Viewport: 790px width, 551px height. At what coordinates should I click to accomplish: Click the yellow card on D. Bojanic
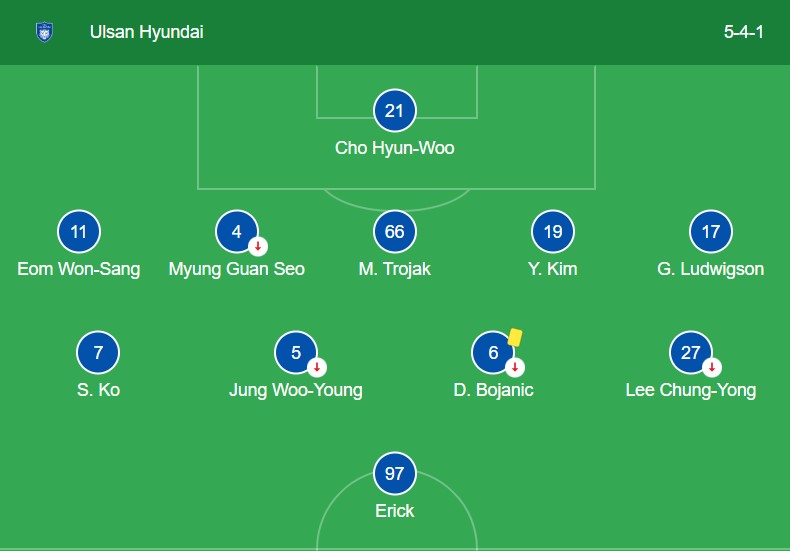[x=515, y=338]
